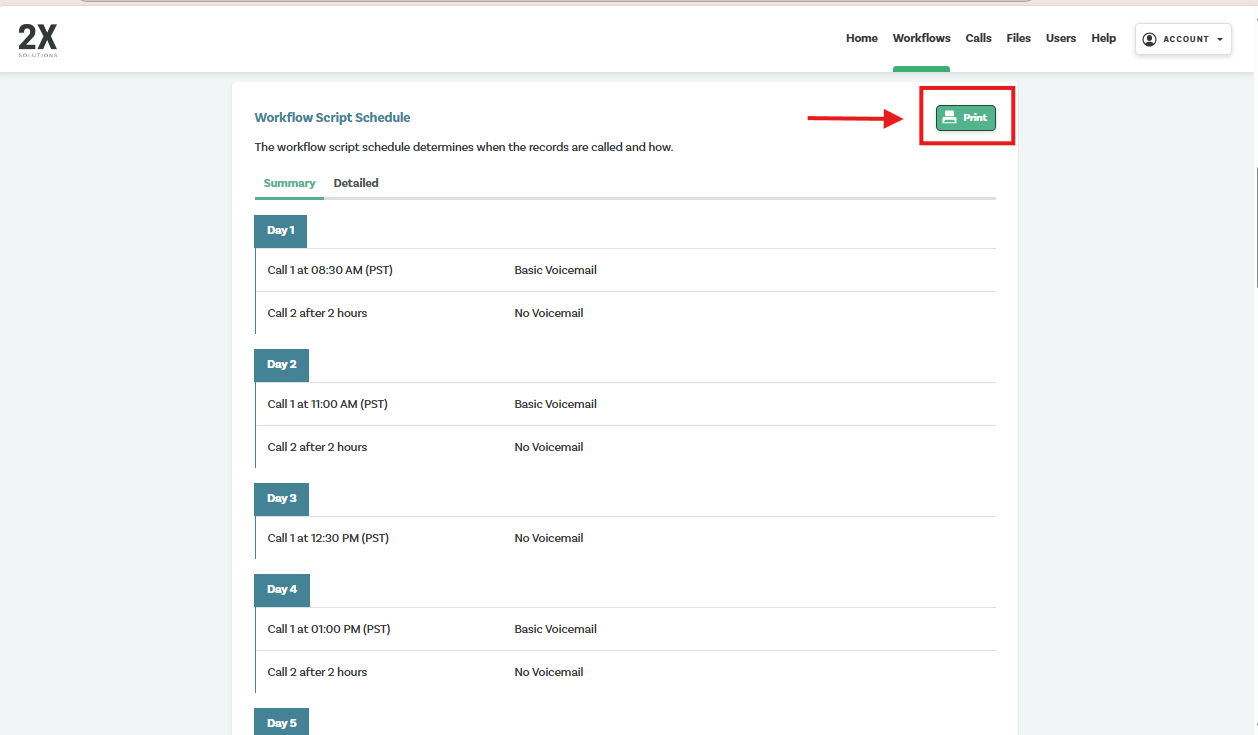
Task: Open the Calls page
Action: (x=978, y=38)
